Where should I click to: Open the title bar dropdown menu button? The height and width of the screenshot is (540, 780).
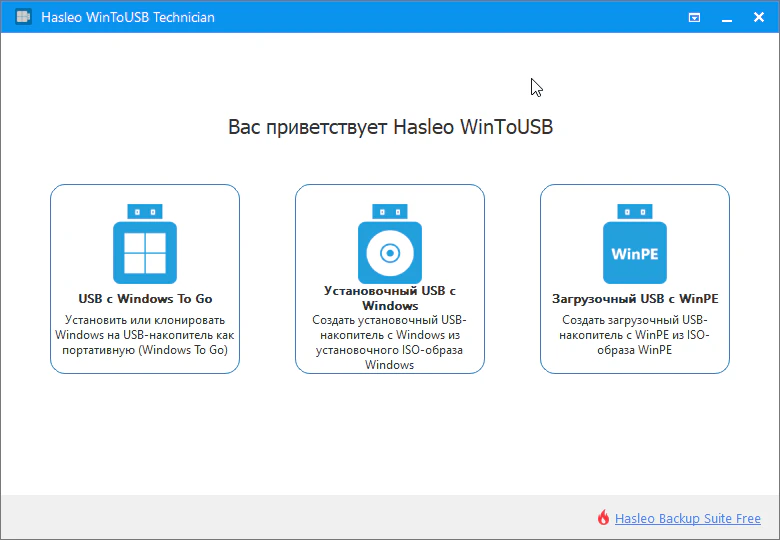695,17
